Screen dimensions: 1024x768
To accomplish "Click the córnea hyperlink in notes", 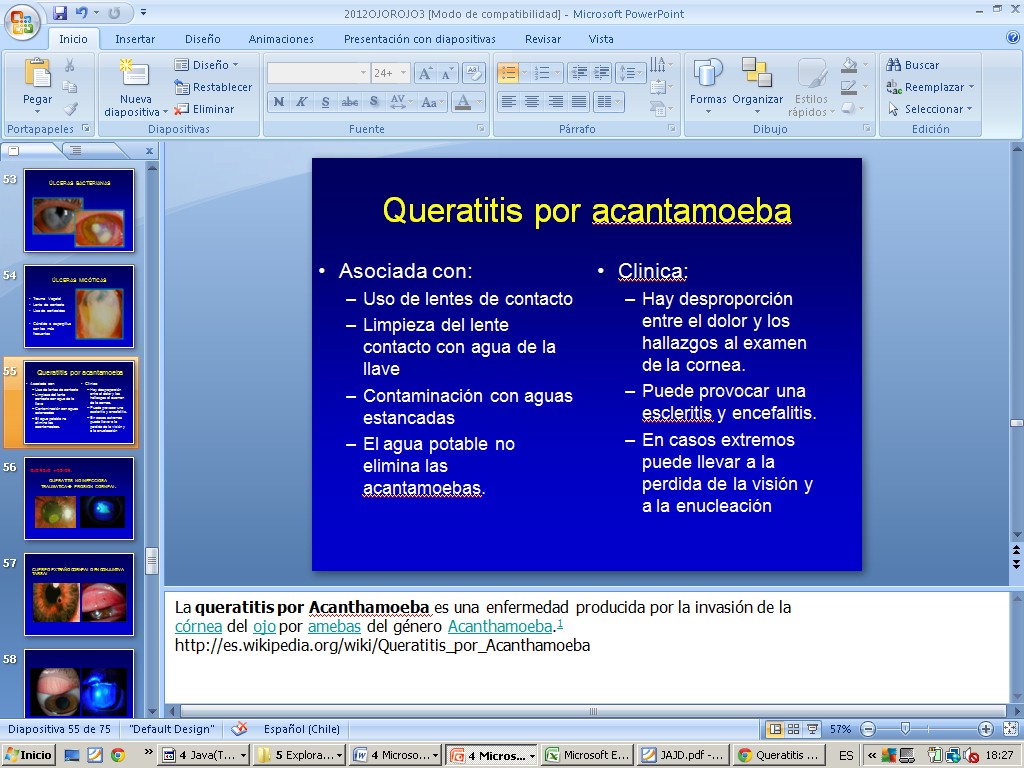I will tap(191, 626).
